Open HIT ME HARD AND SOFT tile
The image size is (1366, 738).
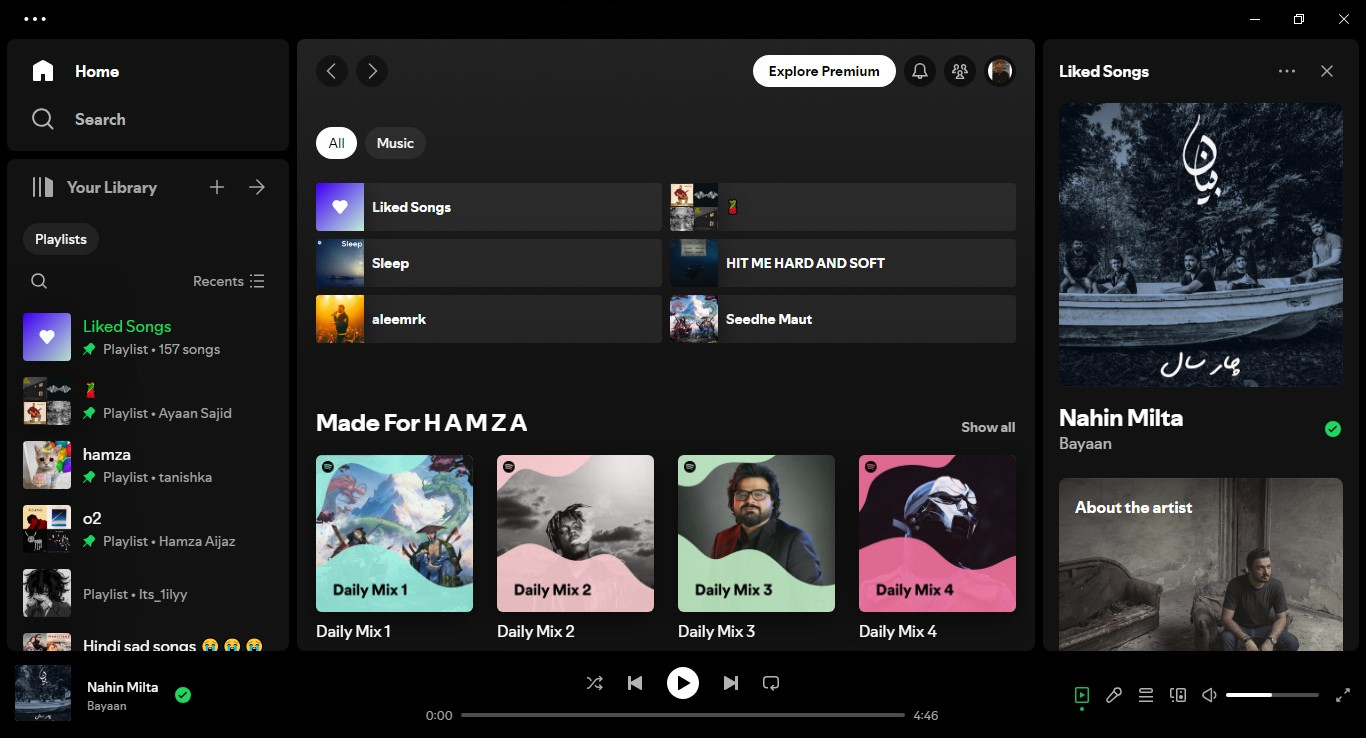coord(843,263)
